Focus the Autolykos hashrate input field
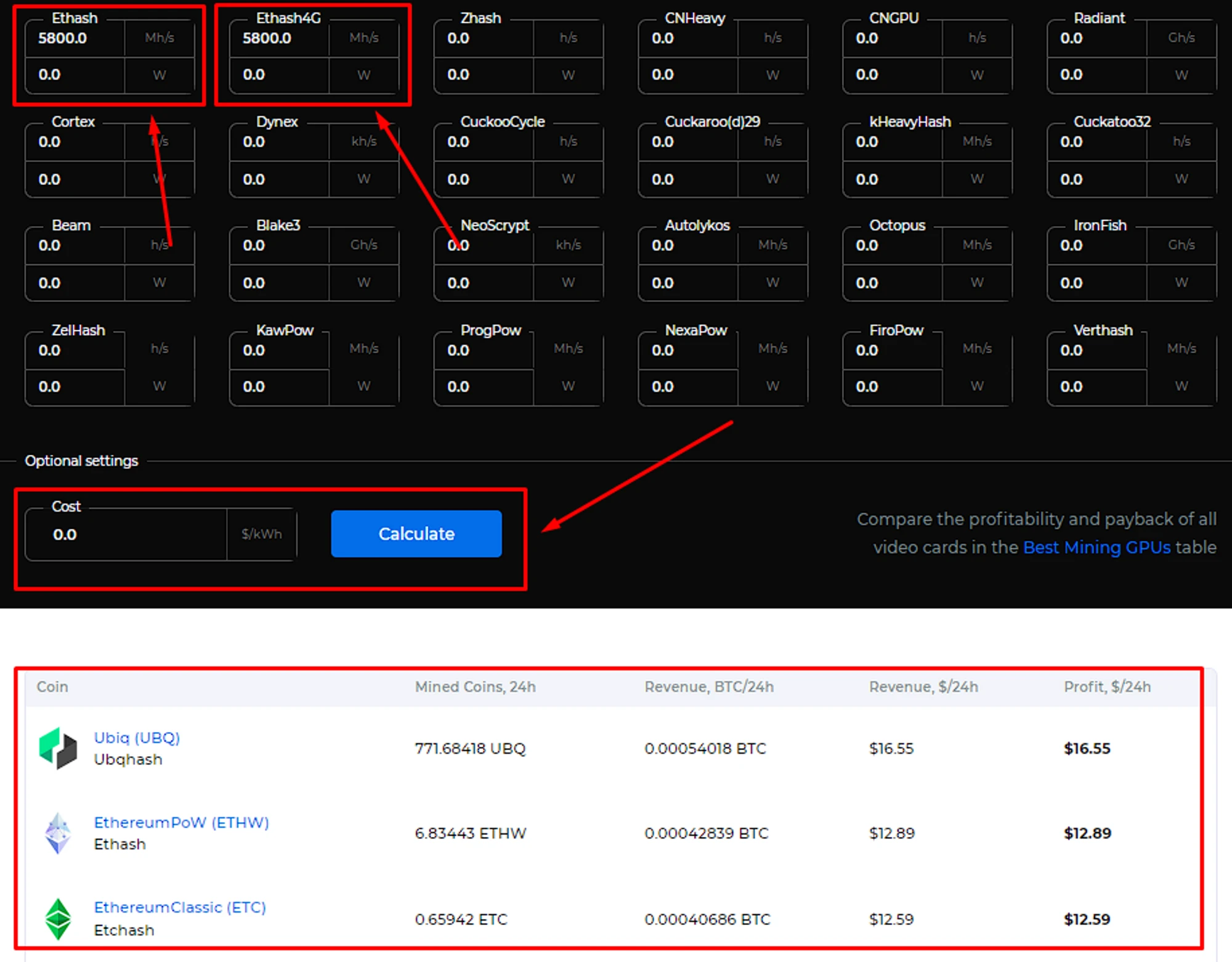Image resolution: width=1232 pixels, height=962 pixels. click(x=688, y=245)
